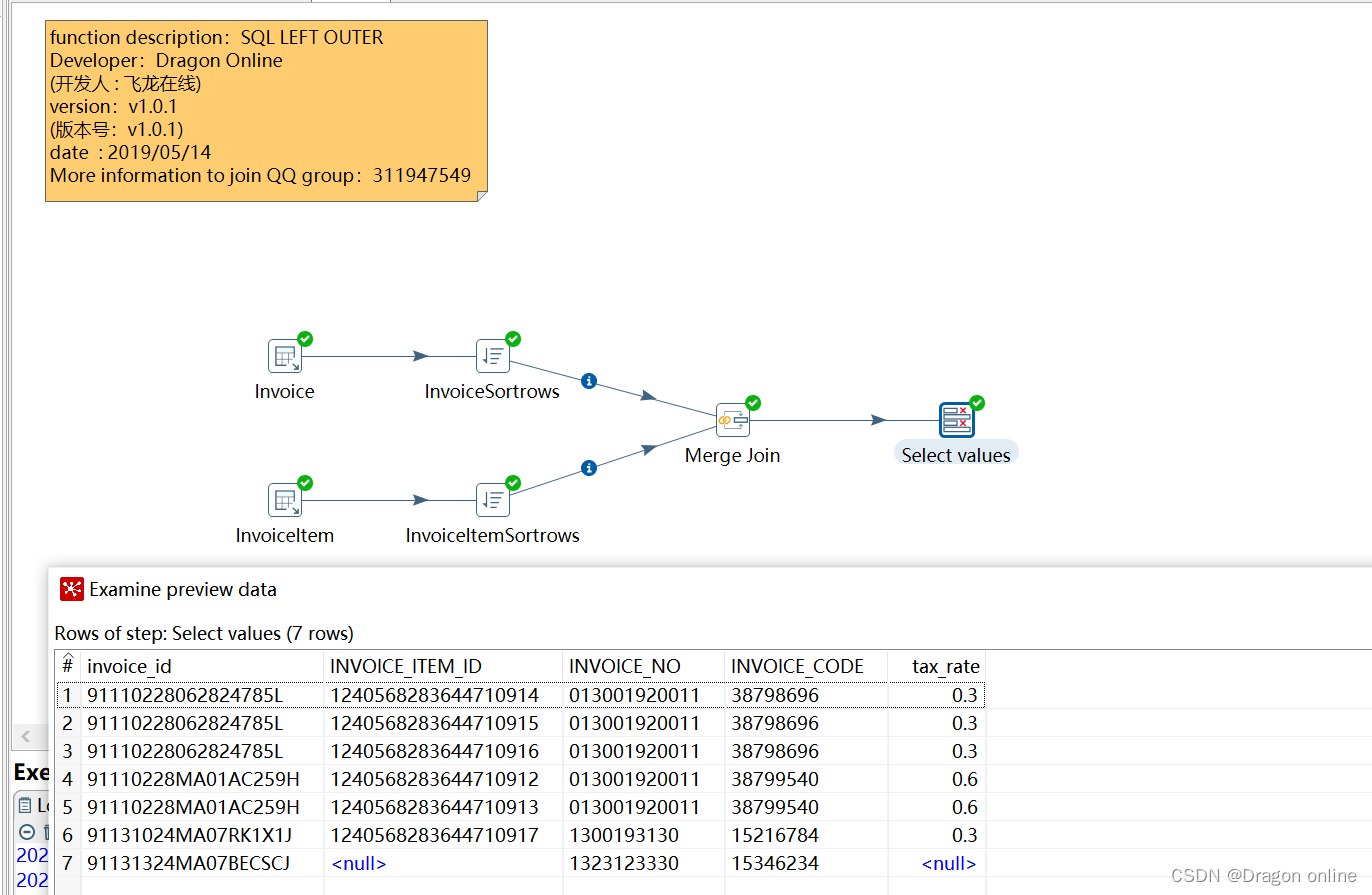This screenshot has height=895, width=1372.
Task: Select the null INVOICE_ITEM_ID cell in row 7
Action: tap(444, 863)
